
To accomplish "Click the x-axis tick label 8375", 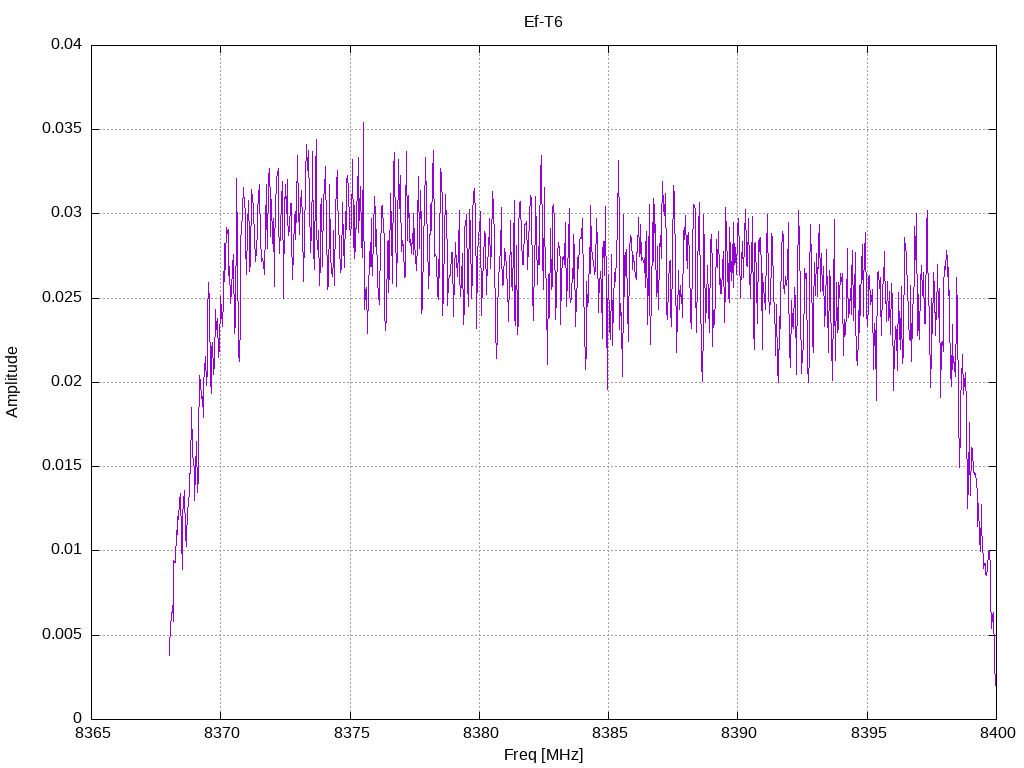I will 351,733.
